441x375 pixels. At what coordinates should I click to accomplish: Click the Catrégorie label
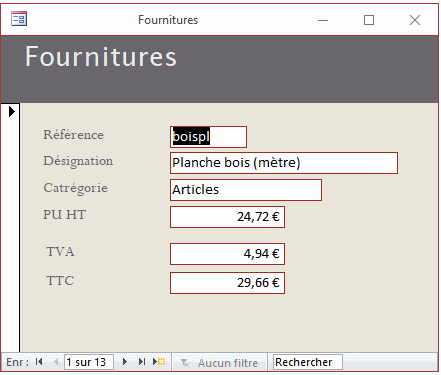coord(76,188)
